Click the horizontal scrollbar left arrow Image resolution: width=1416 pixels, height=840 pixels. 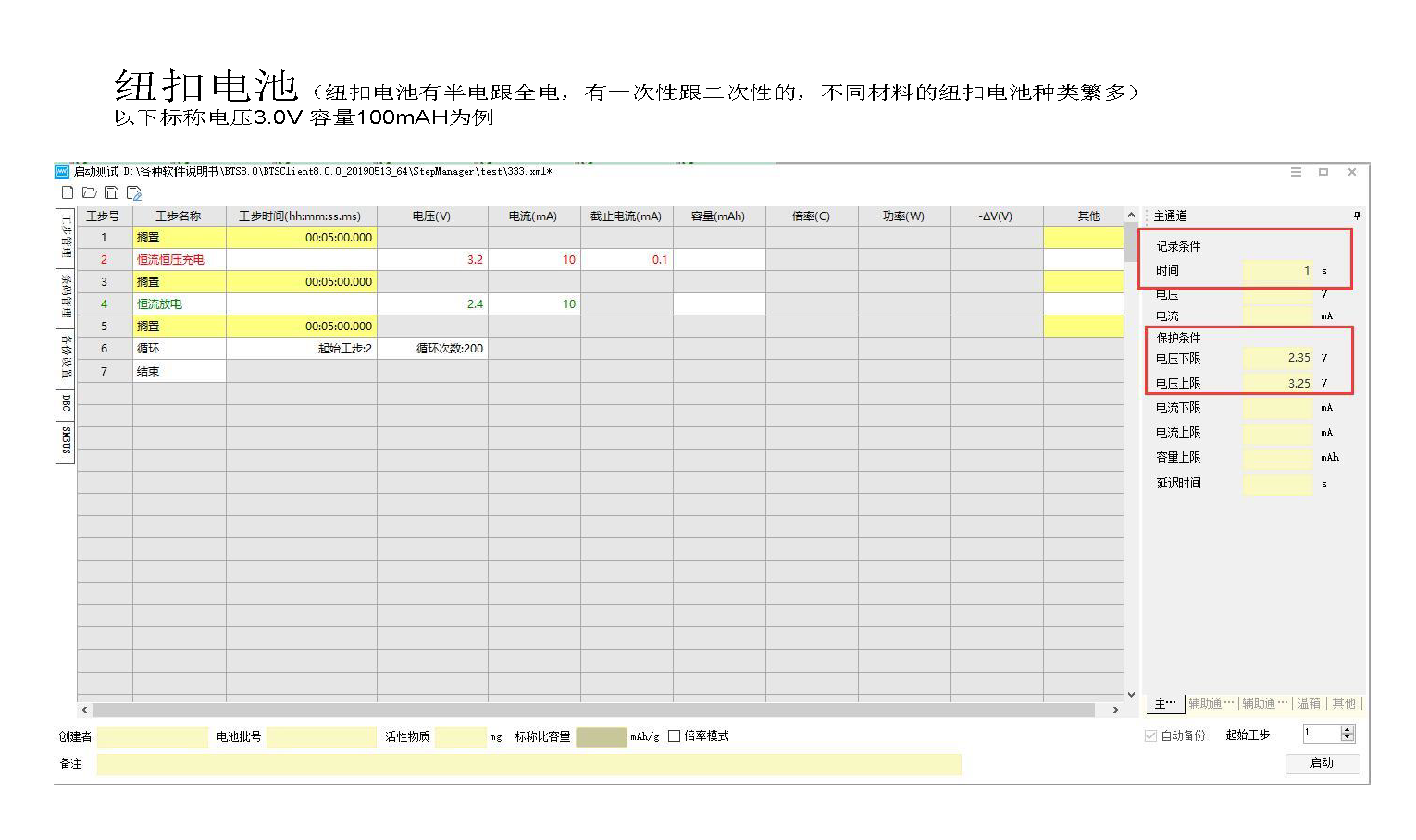pos(84,710)
